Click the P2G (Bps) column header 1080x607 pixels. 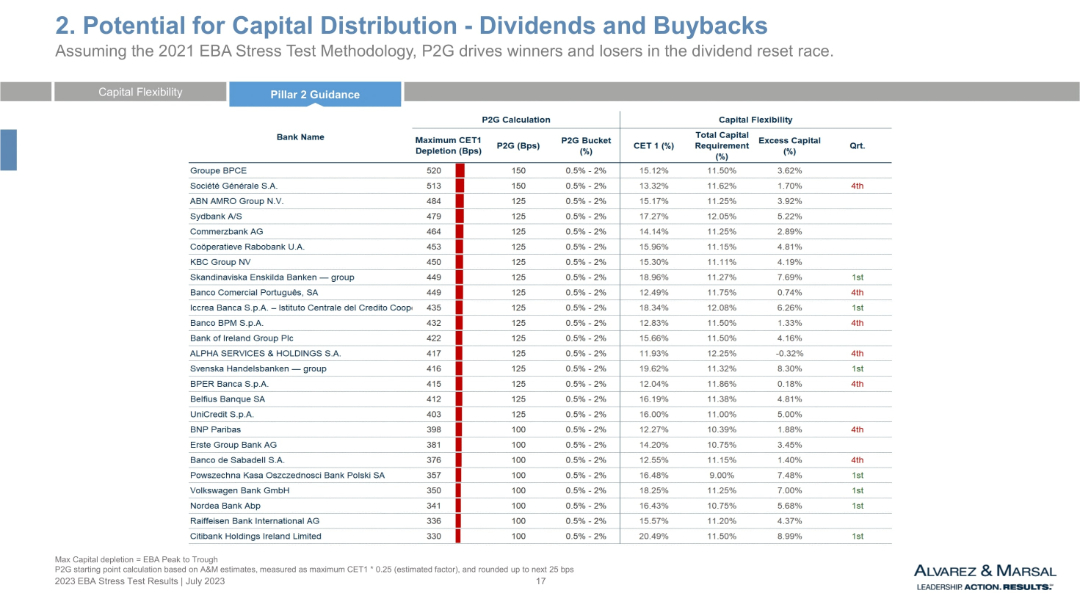point(518,146)
